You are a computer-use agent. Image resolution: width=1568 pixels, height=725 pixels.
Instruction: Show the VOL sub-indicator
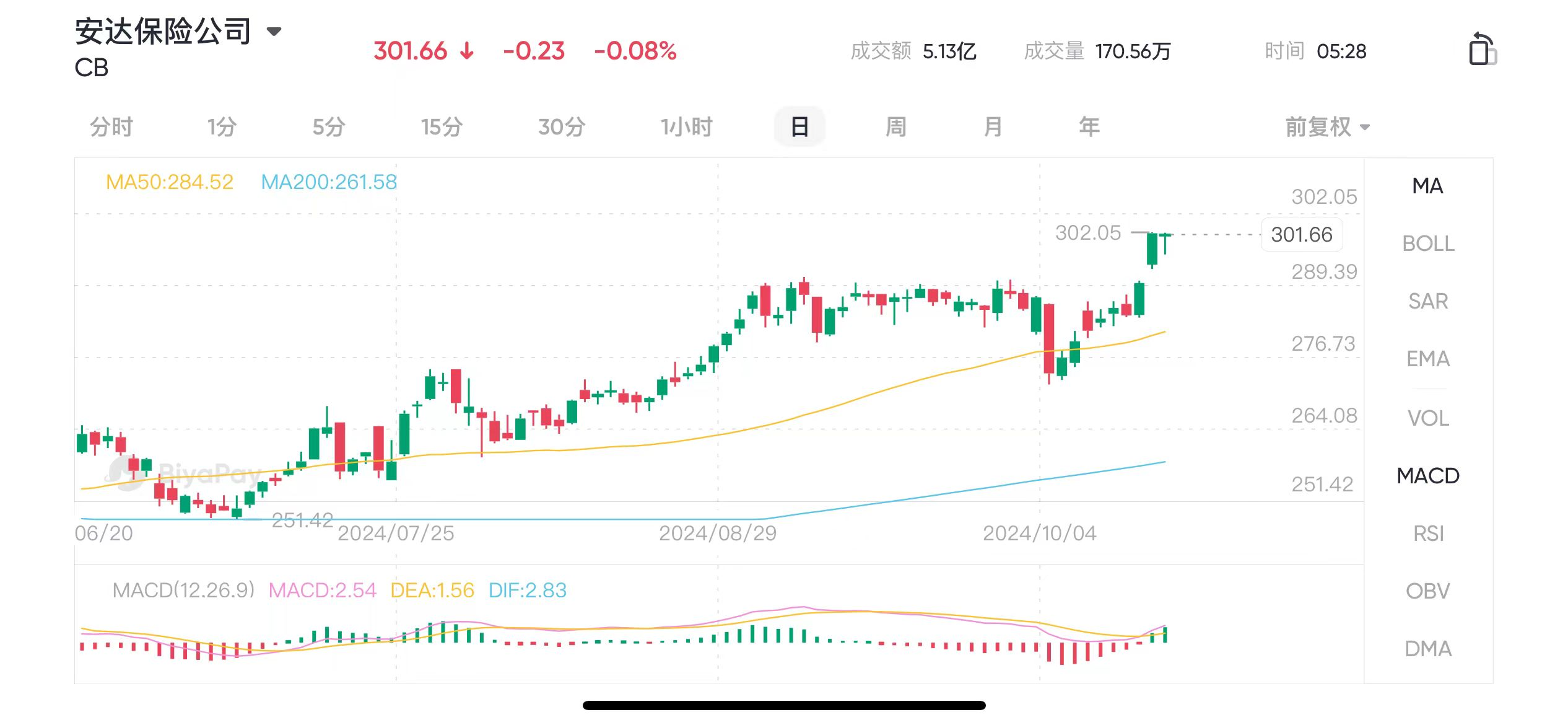click(1428, 418)
